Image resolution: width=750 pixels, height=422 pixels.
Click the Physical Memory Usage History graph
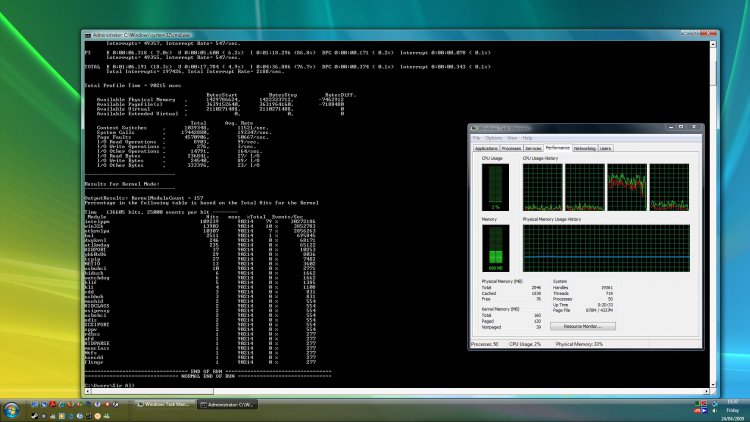point(606,248)
